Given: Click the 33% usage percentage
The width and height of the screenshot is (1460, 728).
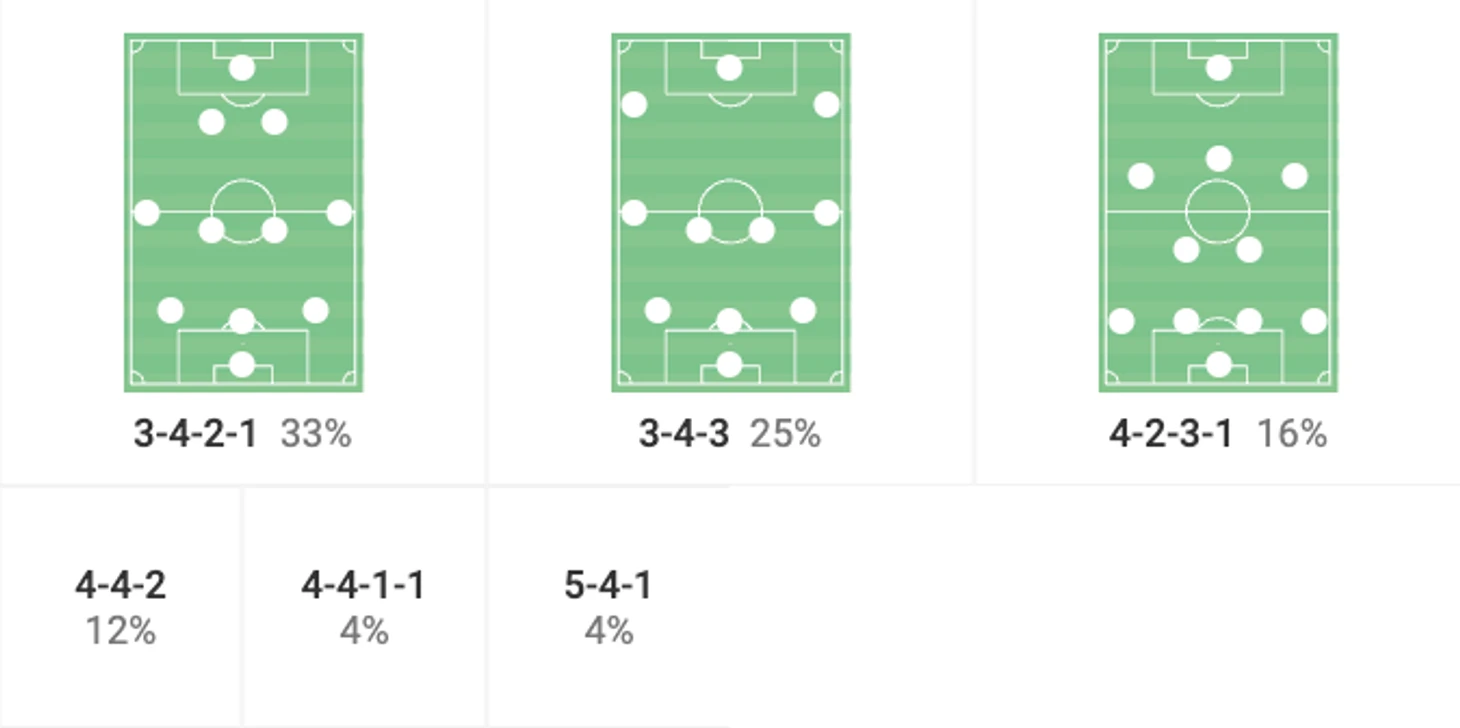Looking at the screenshot, I should tap(316, 434).
